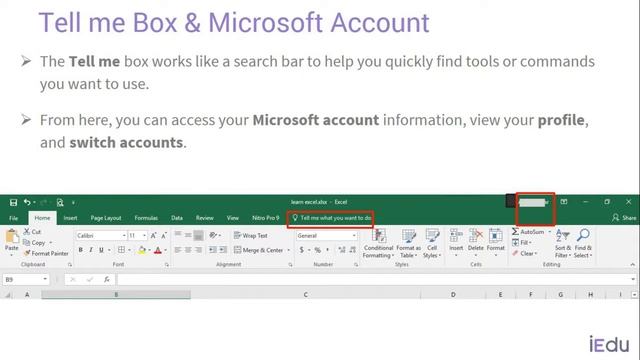
Task: Toggle Wrap Text
Action: 251,236
